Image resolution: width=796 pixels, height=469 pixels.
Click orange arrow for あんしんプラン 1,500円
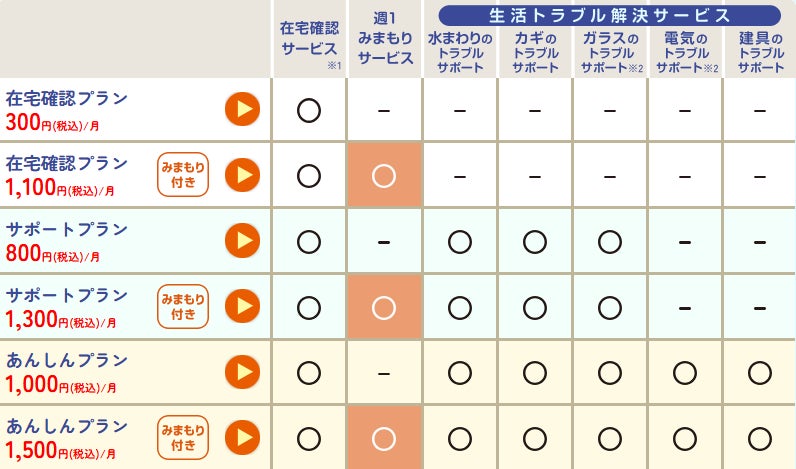click(242, 437)
